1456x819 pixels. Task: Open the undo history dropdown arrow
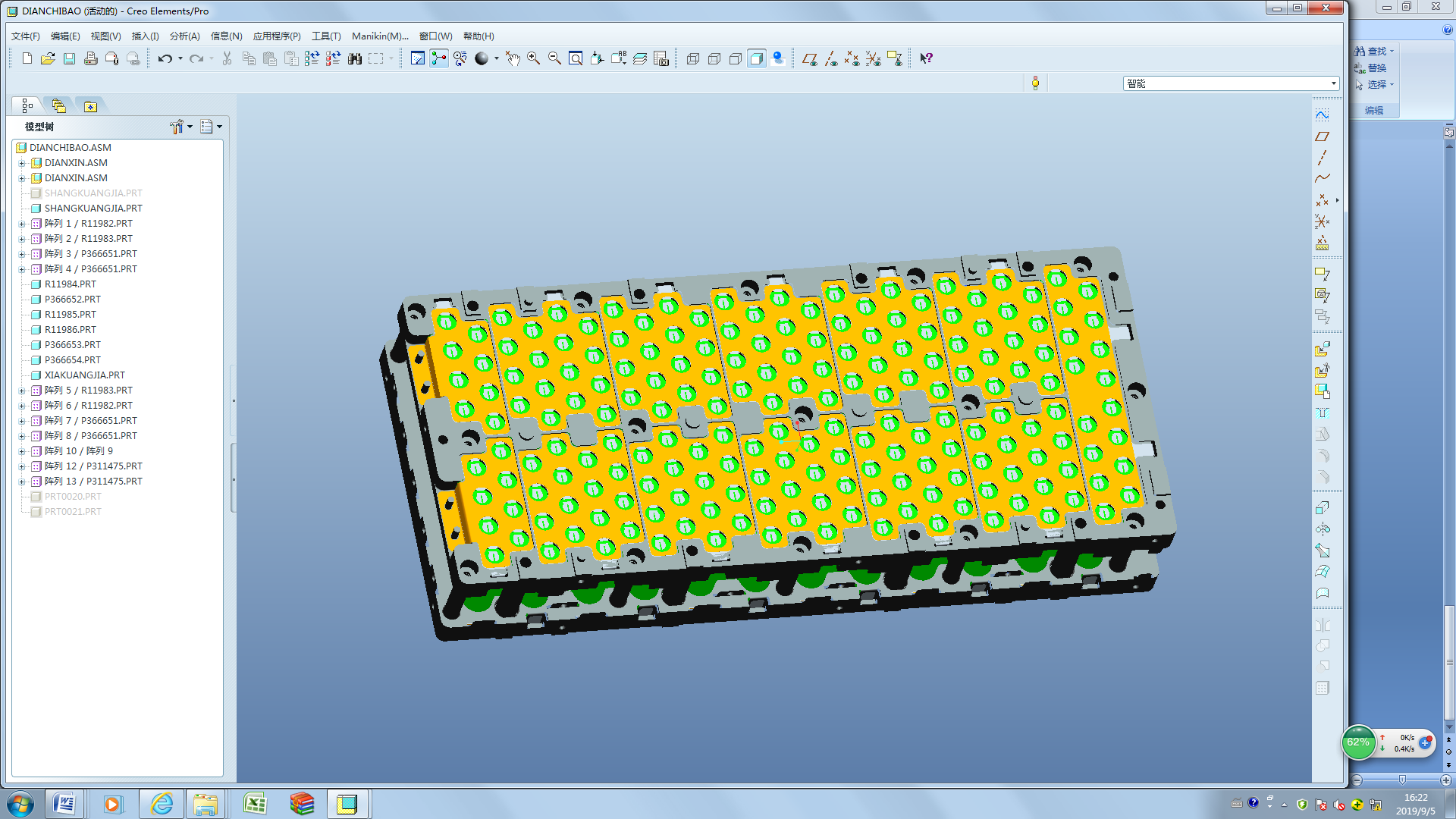click(180, 58)
